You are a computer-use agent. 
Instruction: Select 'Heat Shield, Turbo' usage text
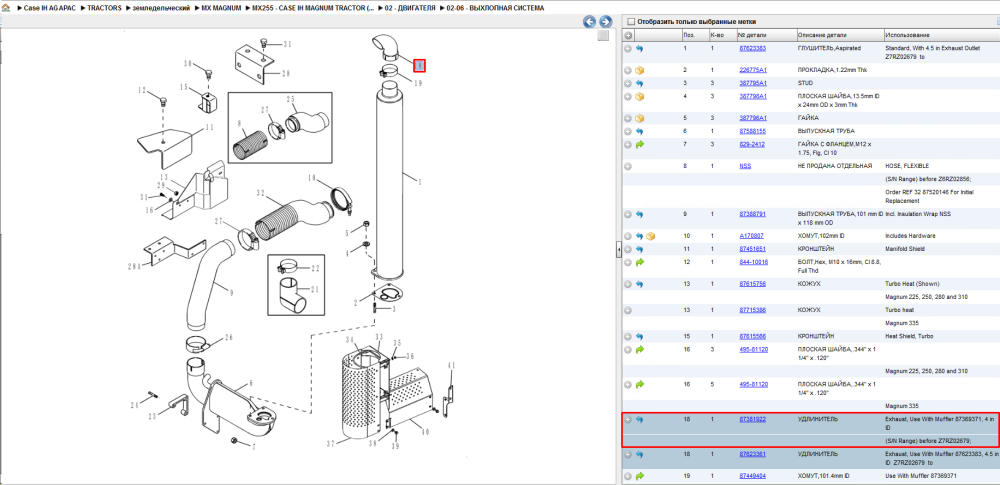tap(908, 336)
